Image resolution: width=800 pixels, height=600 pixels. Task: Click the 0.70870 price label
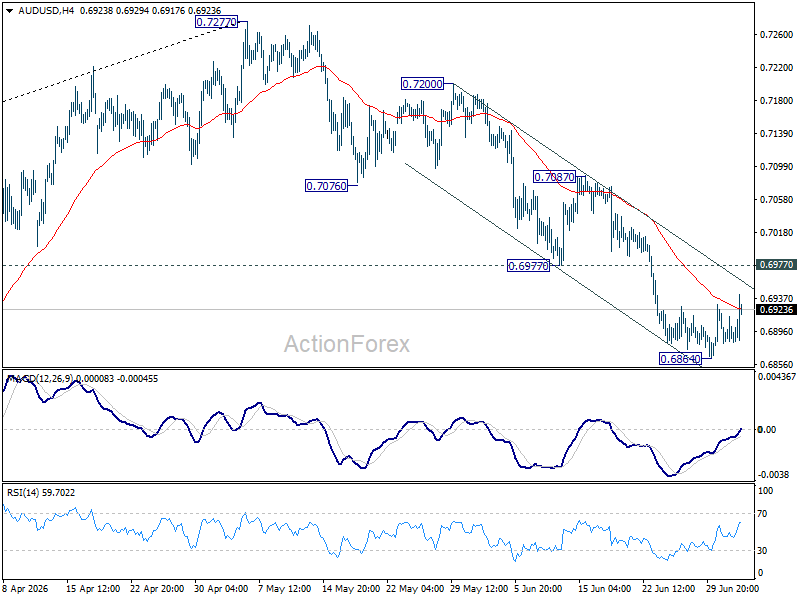click(554, 177)
